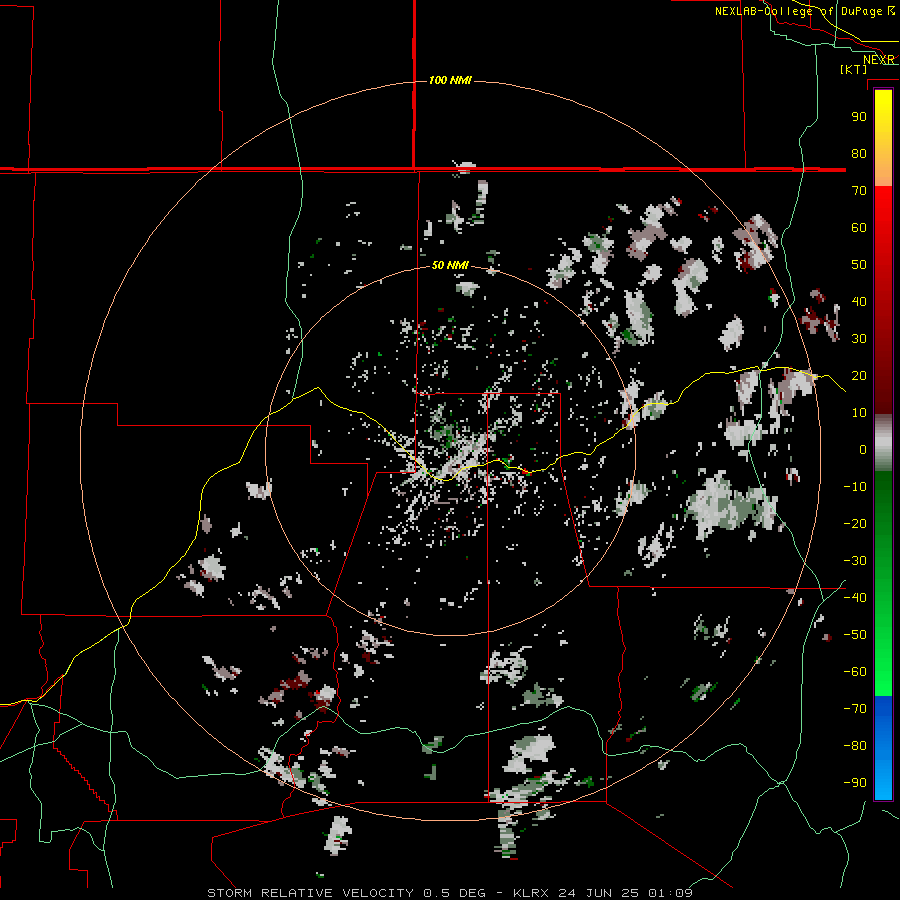The height and width of the screenshot is (900, 900).
Task: Click the -50 label on the velocity scale
Action: coord(855,635)
